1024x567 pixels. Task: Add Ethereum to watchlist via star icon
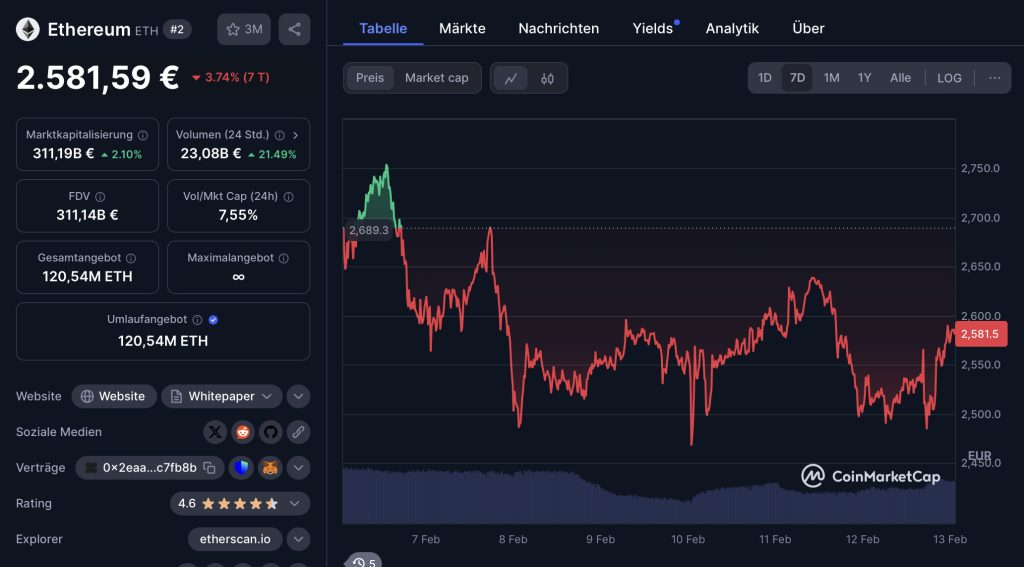(244, 29)
